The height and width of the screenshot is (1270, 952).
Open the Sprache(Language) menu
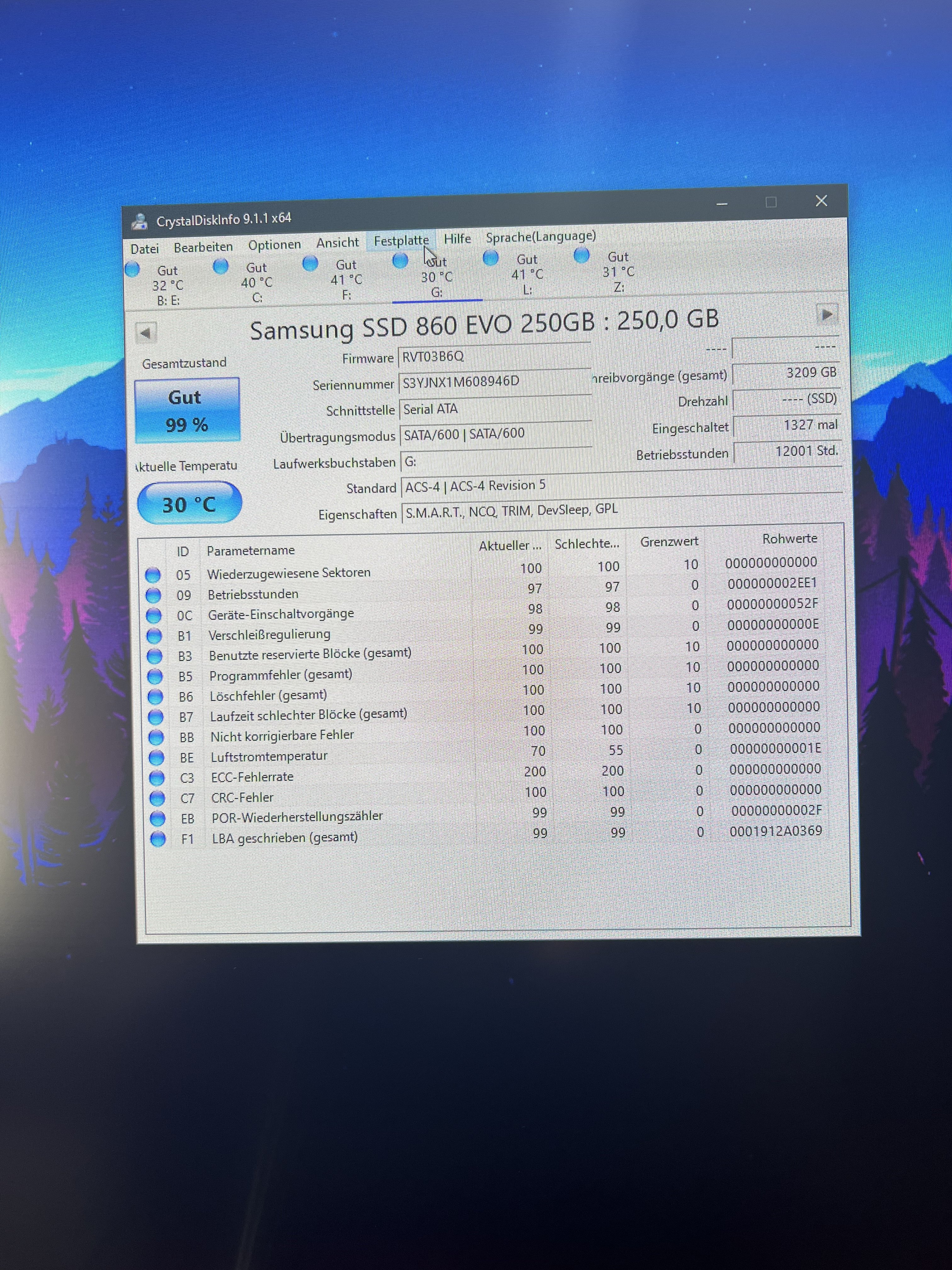tap(541, 237)
